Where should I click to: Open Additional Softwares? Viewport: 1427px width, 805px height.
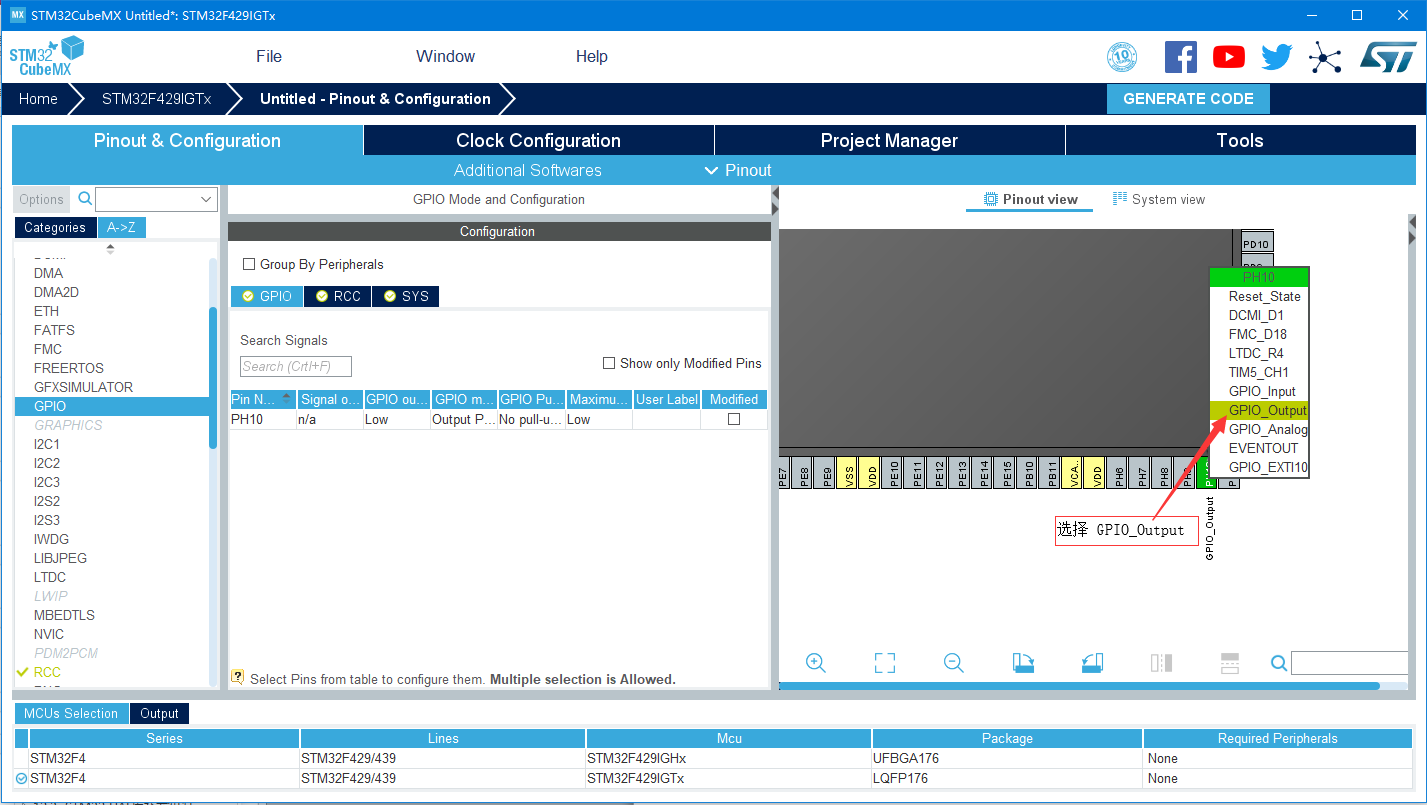(528, 170)
